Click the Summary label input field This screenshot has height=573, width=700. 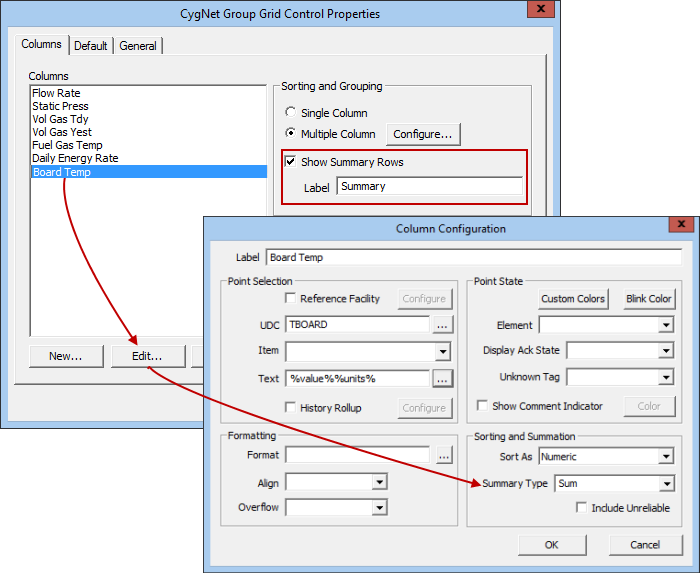429,186
